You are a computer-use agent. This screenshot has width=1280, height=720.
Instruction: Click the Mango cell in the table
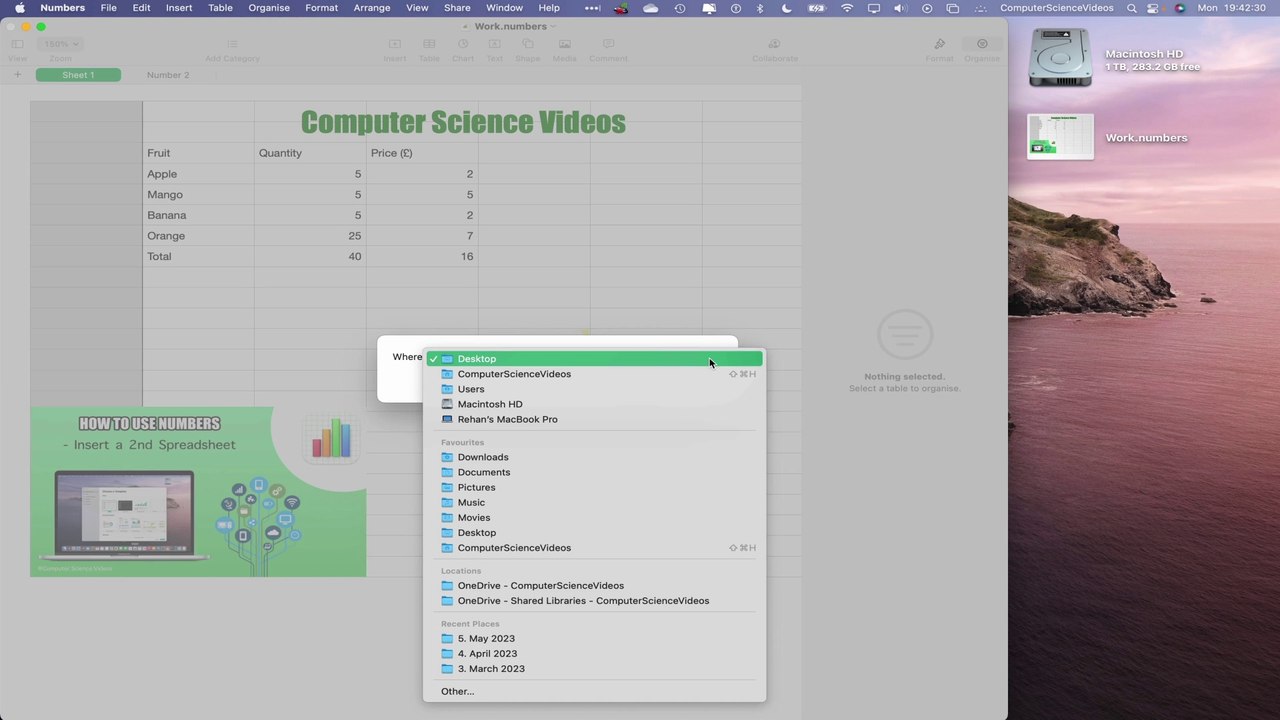pos(198,195)
